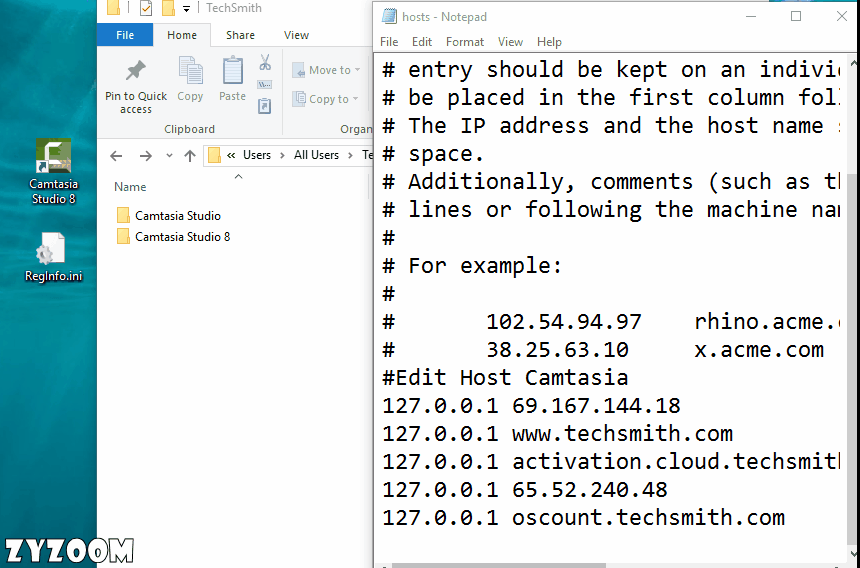Click the Cut scissors icon
860x568 pixels.
click(265, 62)
